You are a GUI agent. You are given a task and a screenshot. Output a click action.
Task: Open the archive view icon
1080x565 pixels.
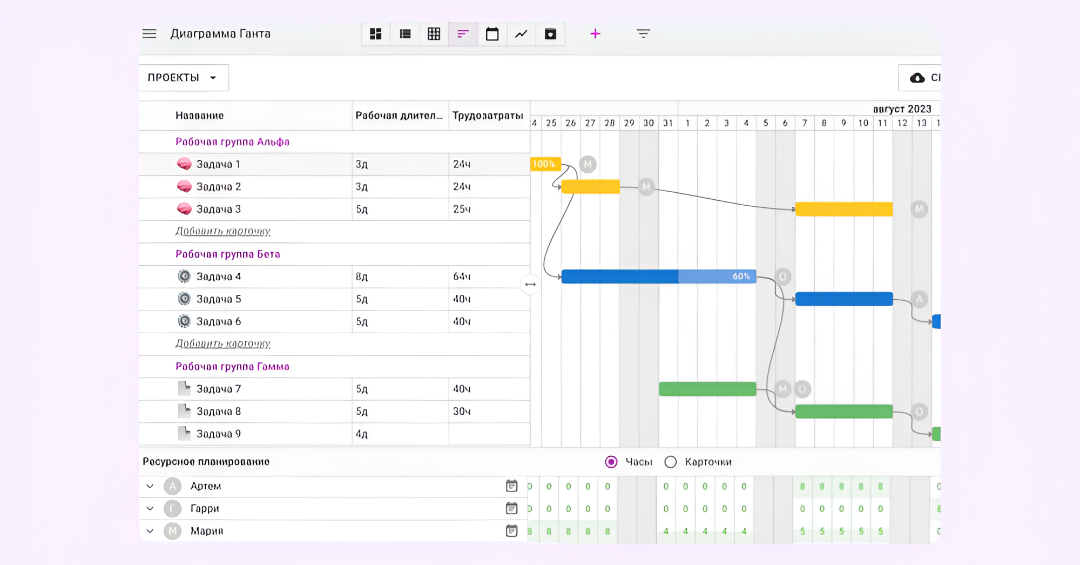point(550,34)
